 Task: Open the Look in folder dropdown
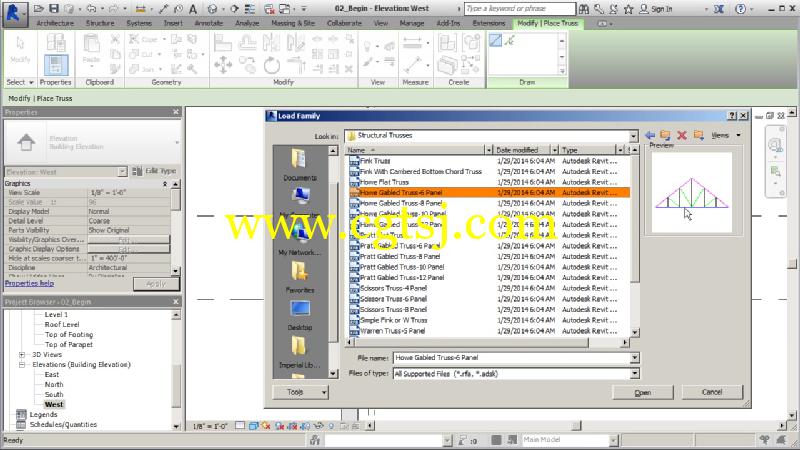[x=633, y=136]
